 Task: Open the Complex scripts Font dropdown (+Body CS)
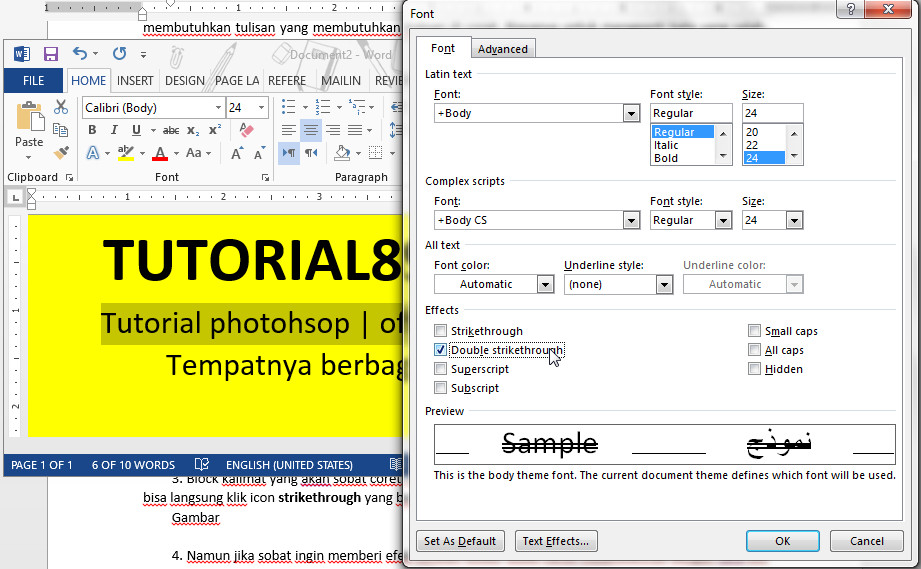[x=631, y=220]
